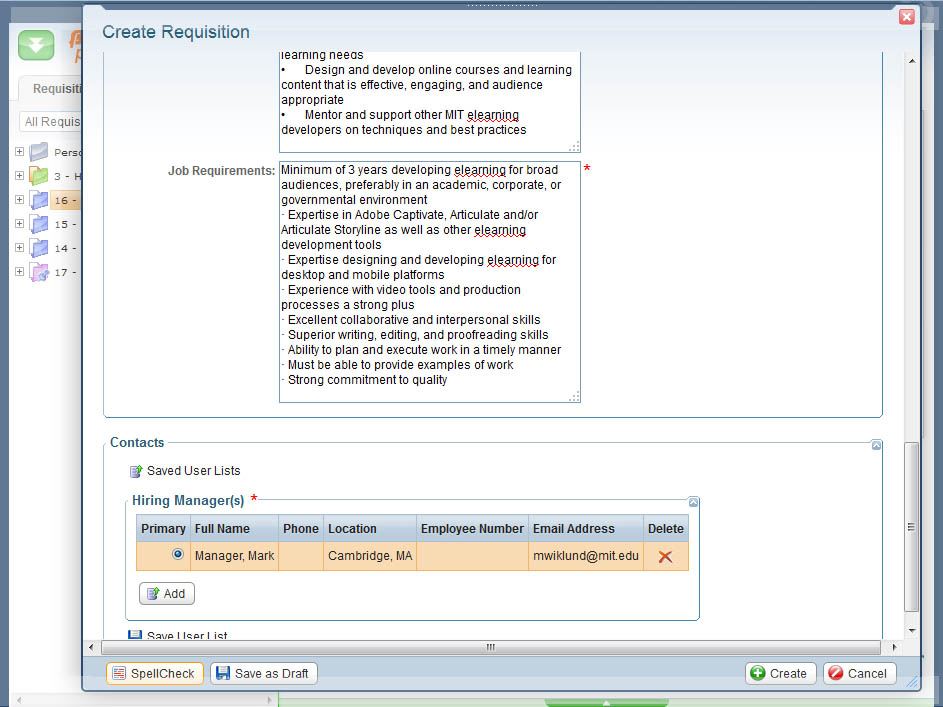Click the pink folder icon for item 17
The image size is (943, 707).
point(39,272)
